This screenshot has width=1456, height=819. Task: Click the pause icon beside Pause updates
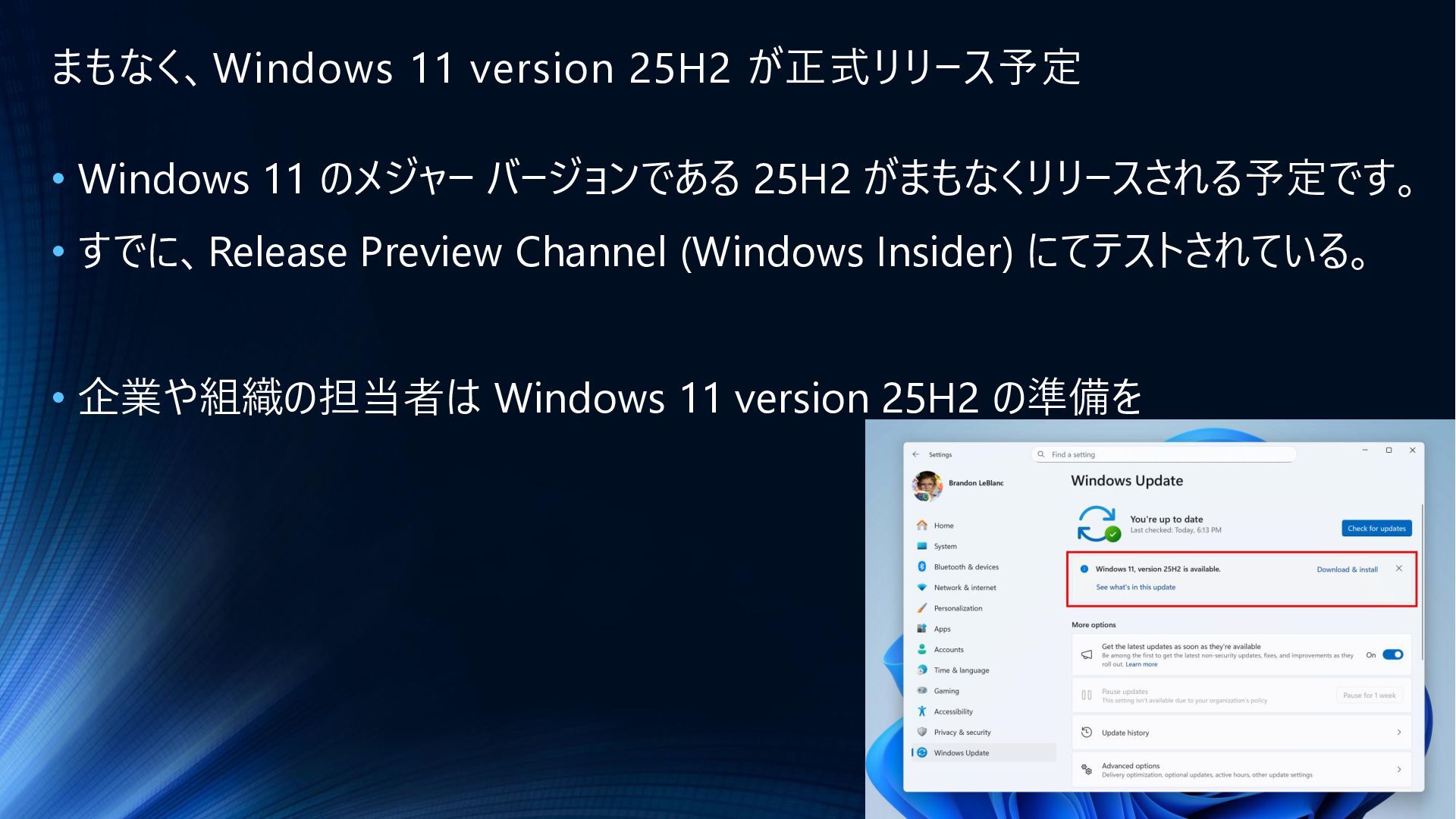[1087, 695]
